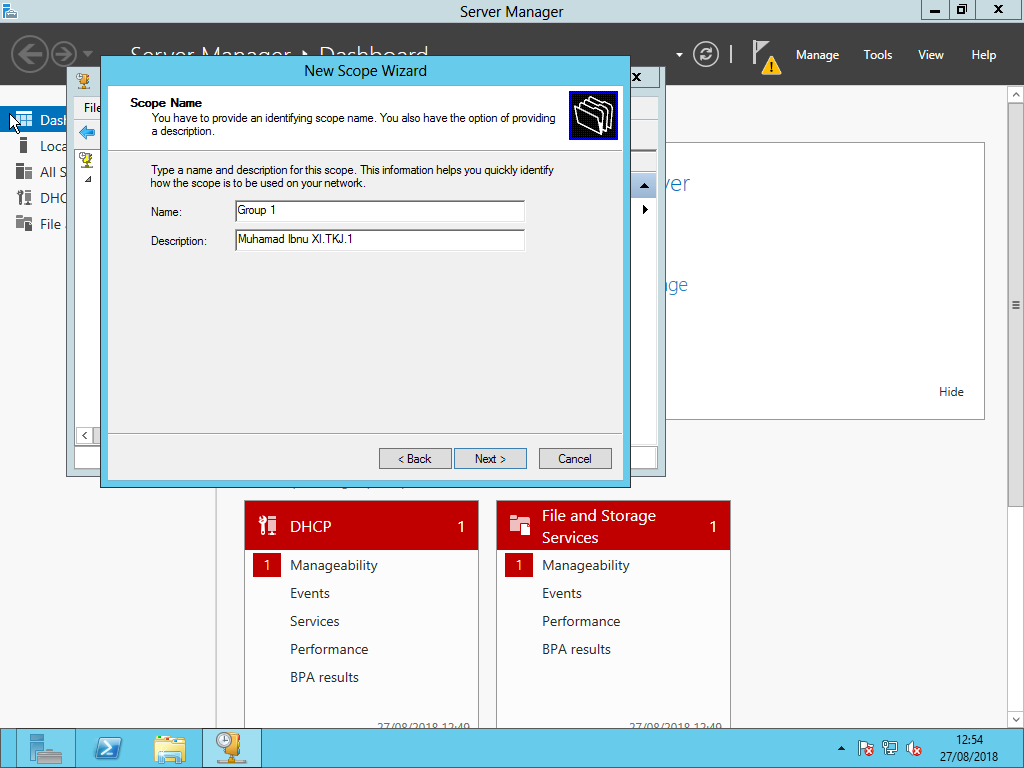Collapse the DHCP Actions pane up arrow
The width and height of the screenshot is (1024, 768).
tap(644, 186)
